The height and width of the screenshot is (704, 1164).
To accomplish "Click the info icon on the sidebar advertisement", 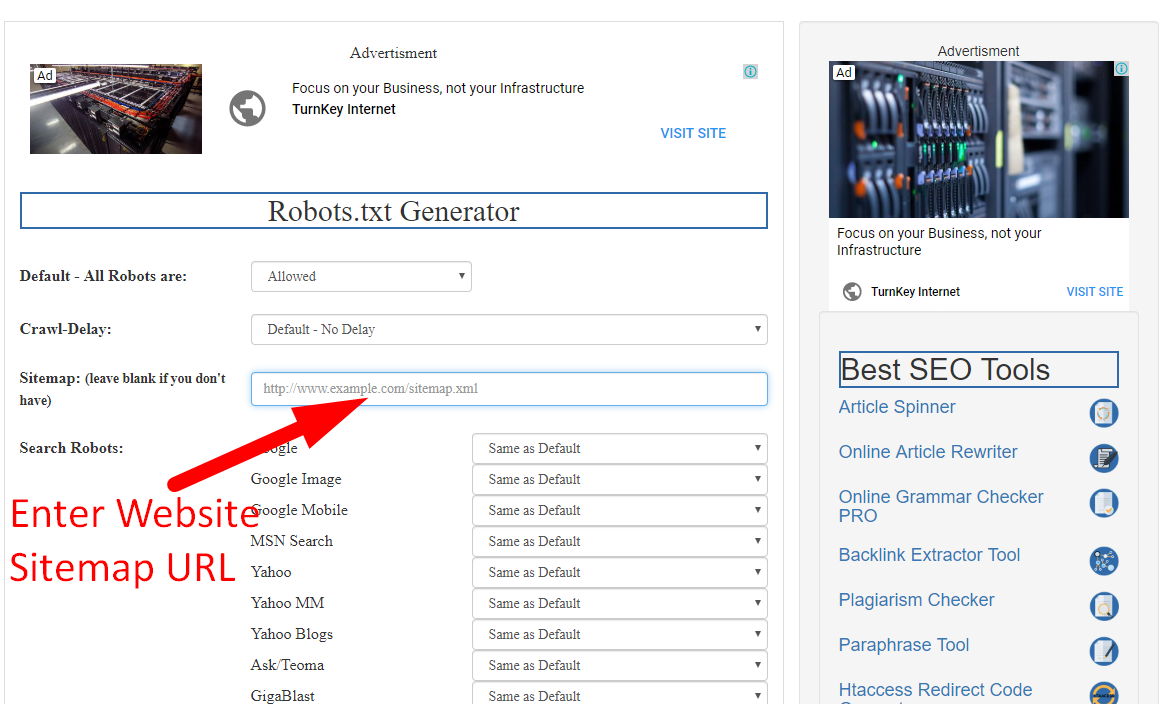I will 1121,68.
